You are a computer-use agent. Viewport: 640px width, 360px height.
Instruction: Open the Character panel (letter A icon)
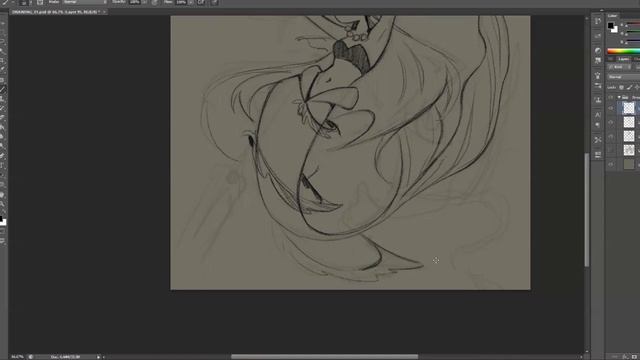tap(598, 115)
